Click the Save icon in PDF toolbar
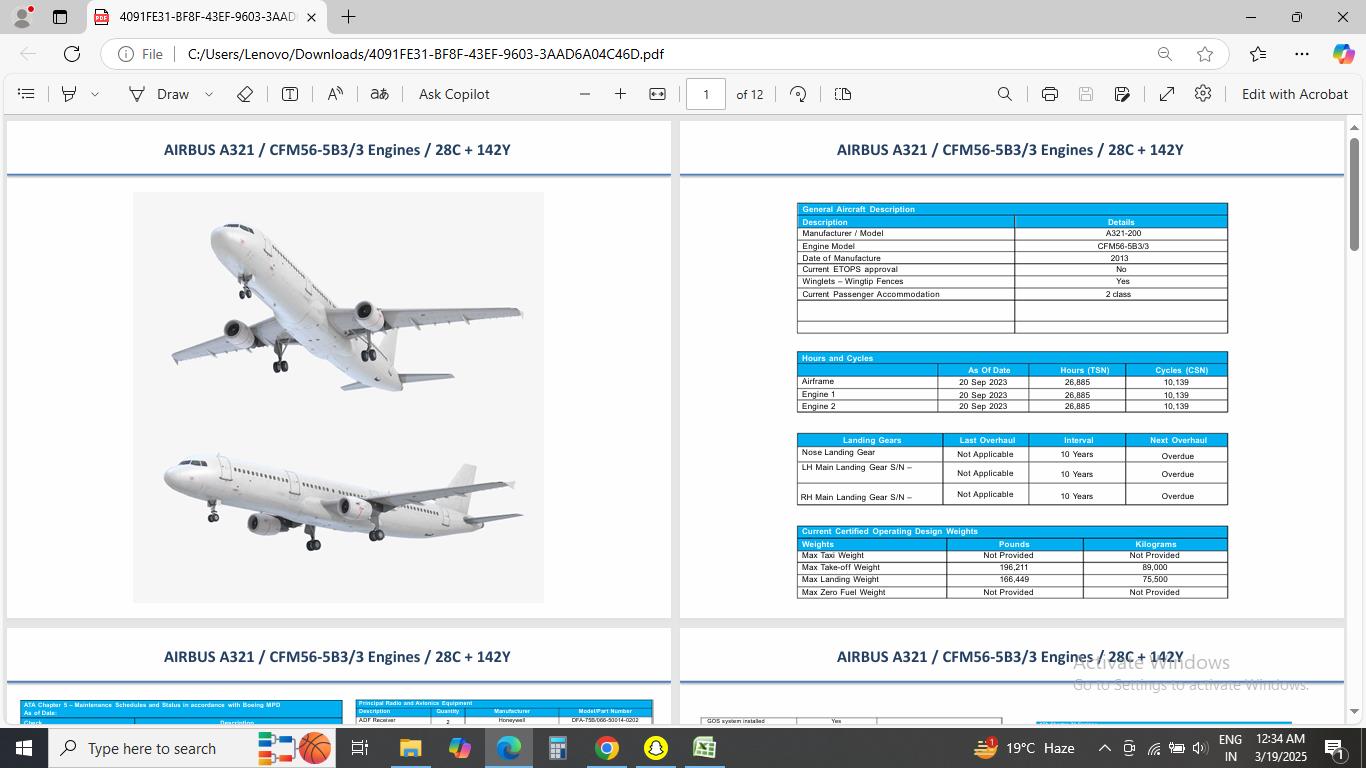 (1086, 94)
